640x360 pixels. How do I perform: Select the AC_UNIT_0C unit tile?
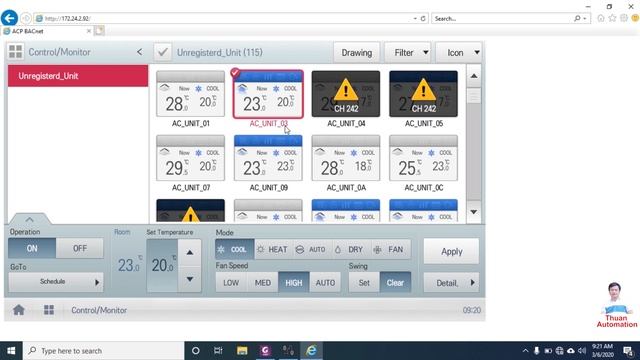click(x=423, y=158)
